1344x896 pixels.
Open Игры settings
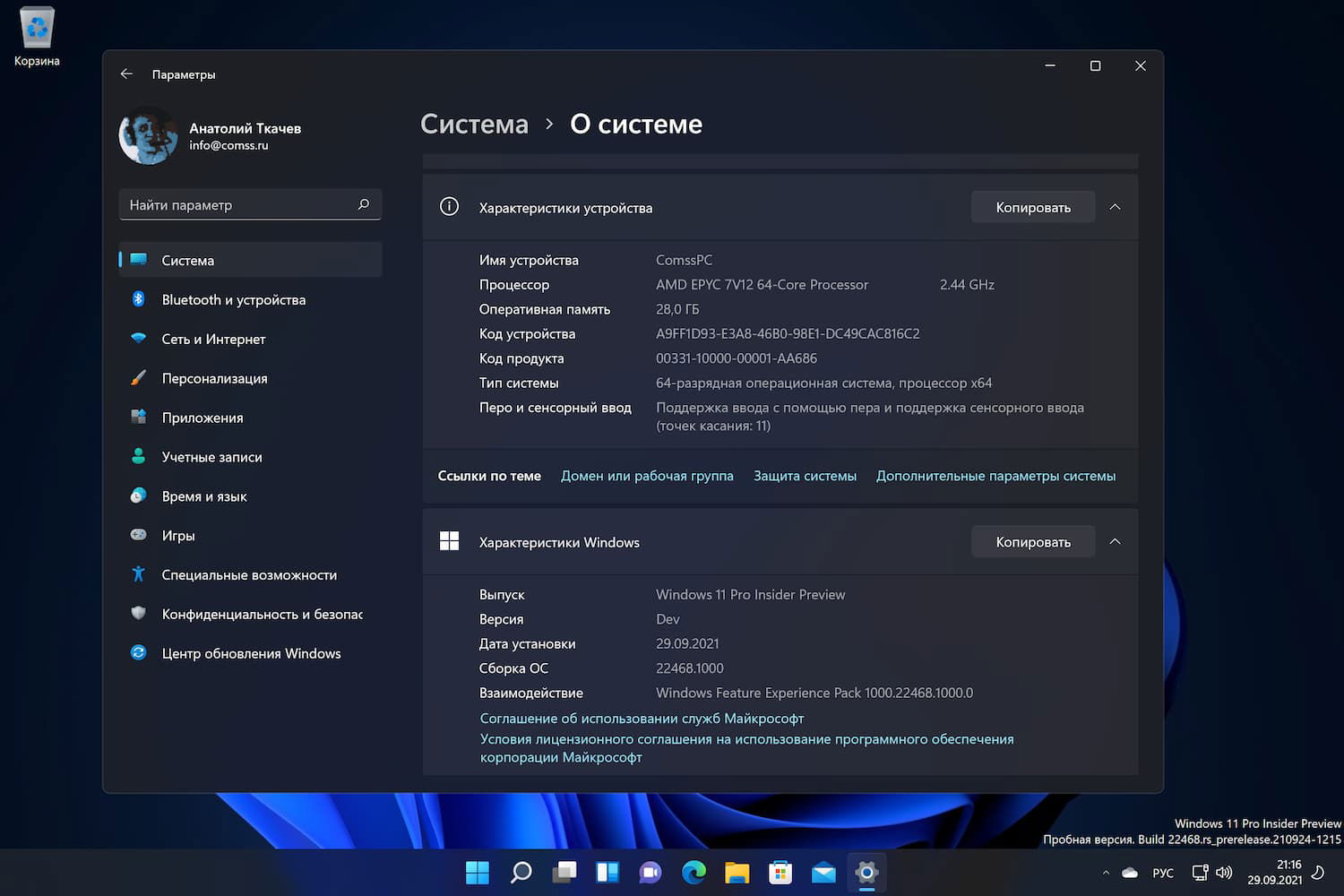(178, 535)
